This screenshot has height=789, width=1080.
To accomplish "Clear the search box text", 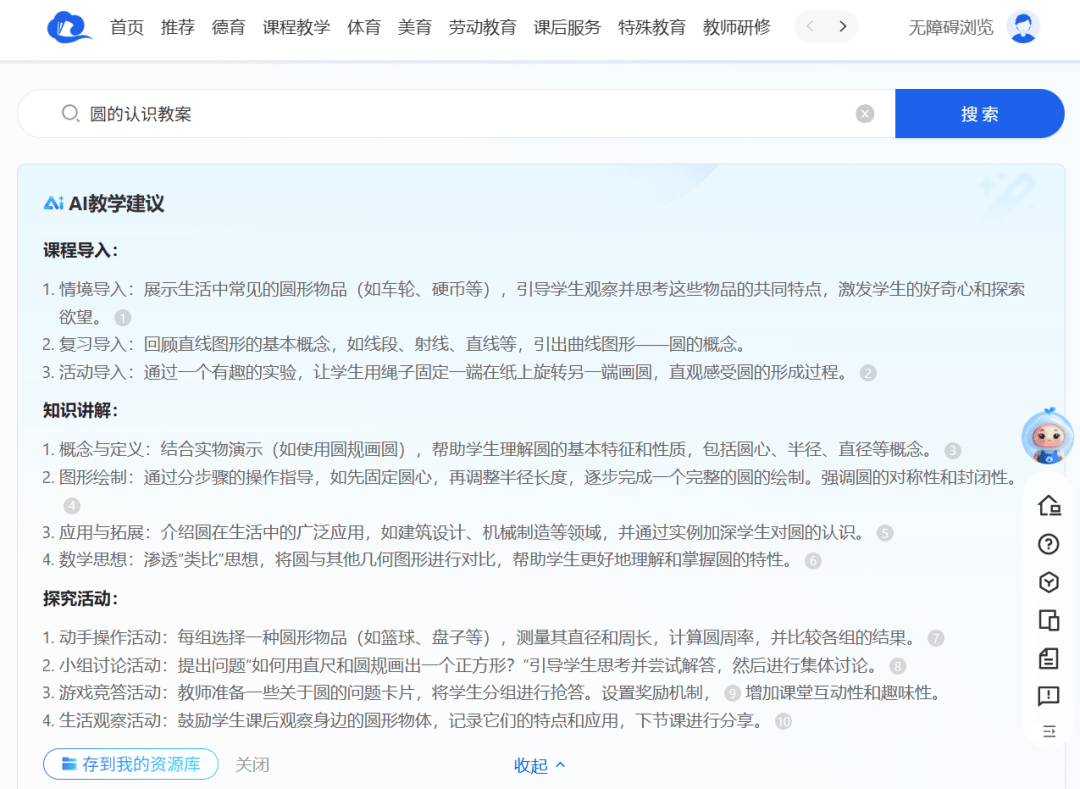I will point(865,114).
